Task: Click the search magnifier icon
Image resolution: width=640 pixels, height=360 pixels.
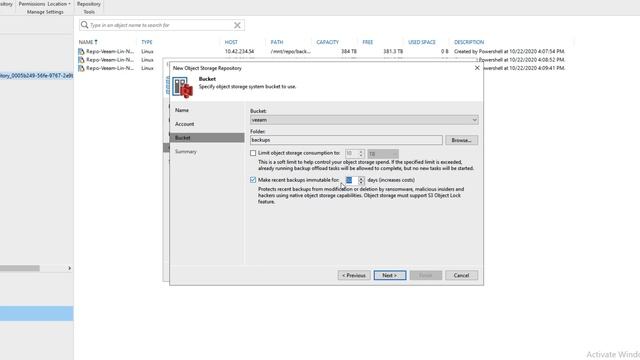Action: pos(84,25)
